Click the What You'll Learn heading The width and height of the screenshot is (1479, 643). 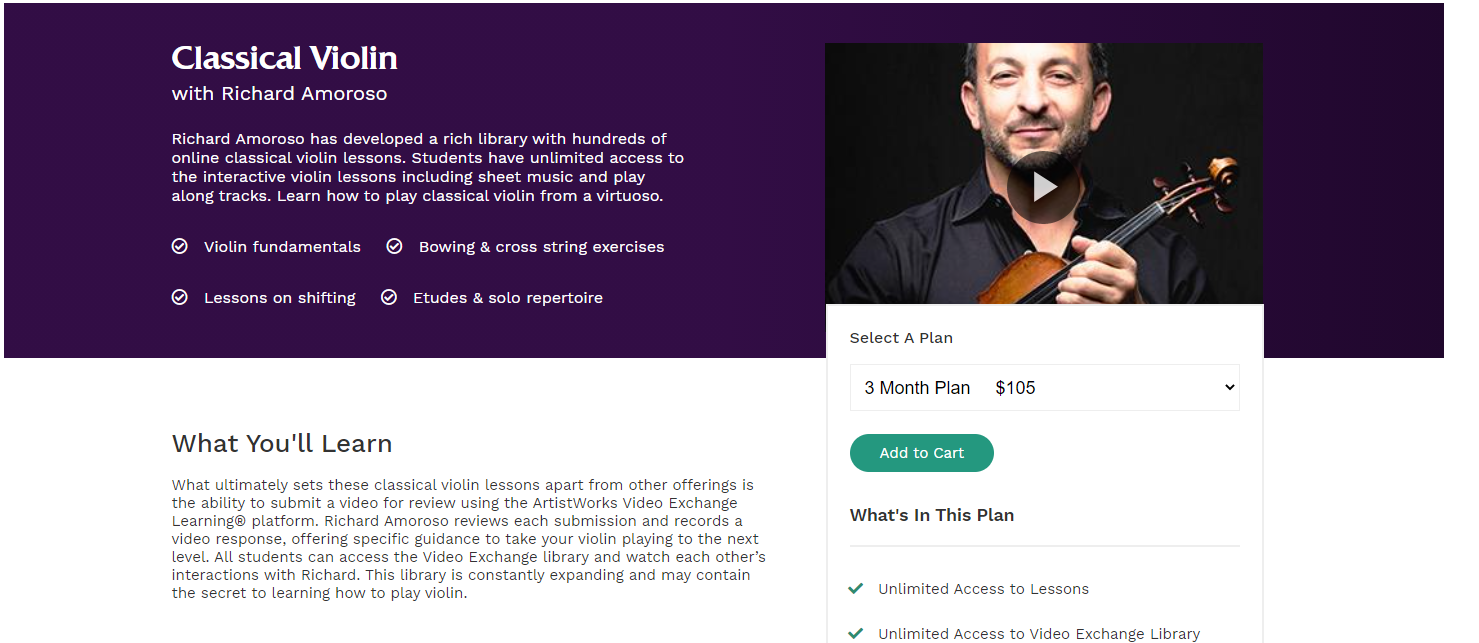tap(282, 443)
